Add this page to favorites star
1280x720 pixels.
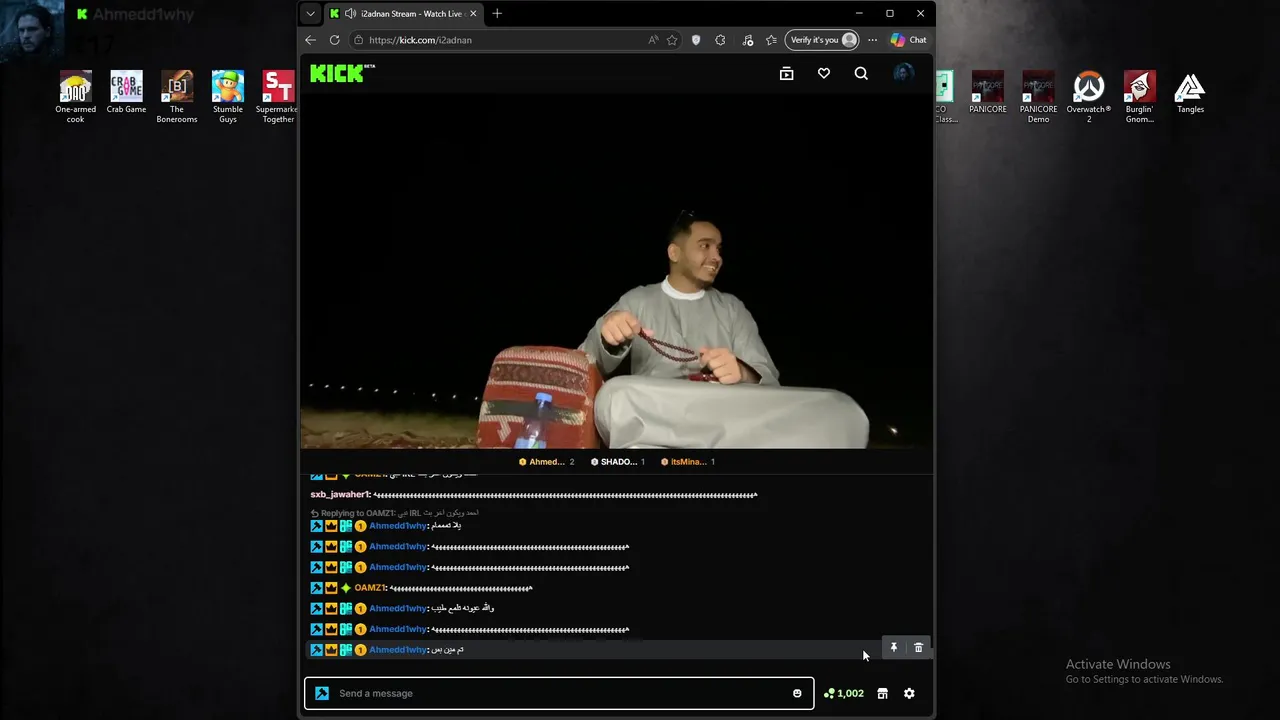(672, 40)
